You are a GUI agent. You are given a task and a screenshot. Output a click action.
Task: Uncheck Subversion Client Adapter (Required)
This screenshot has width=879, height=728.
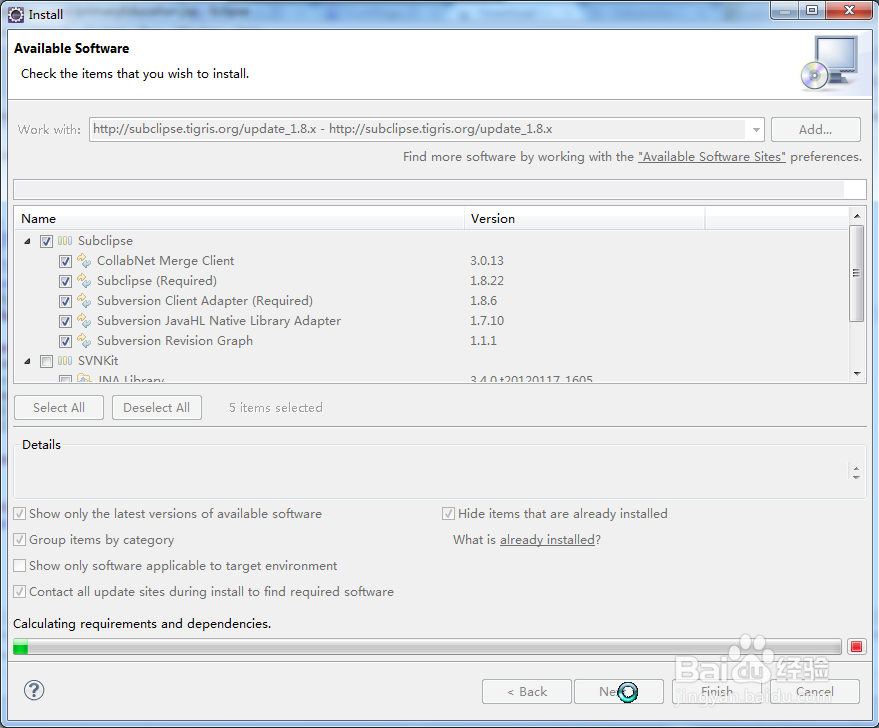(66, 302)
